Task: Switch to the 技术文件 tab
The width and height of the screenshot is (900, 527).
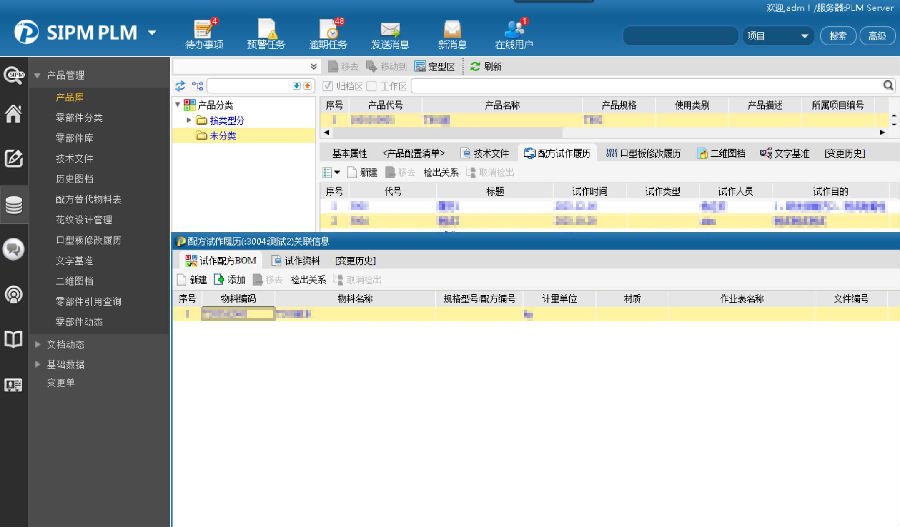Action: pos(485,154)
